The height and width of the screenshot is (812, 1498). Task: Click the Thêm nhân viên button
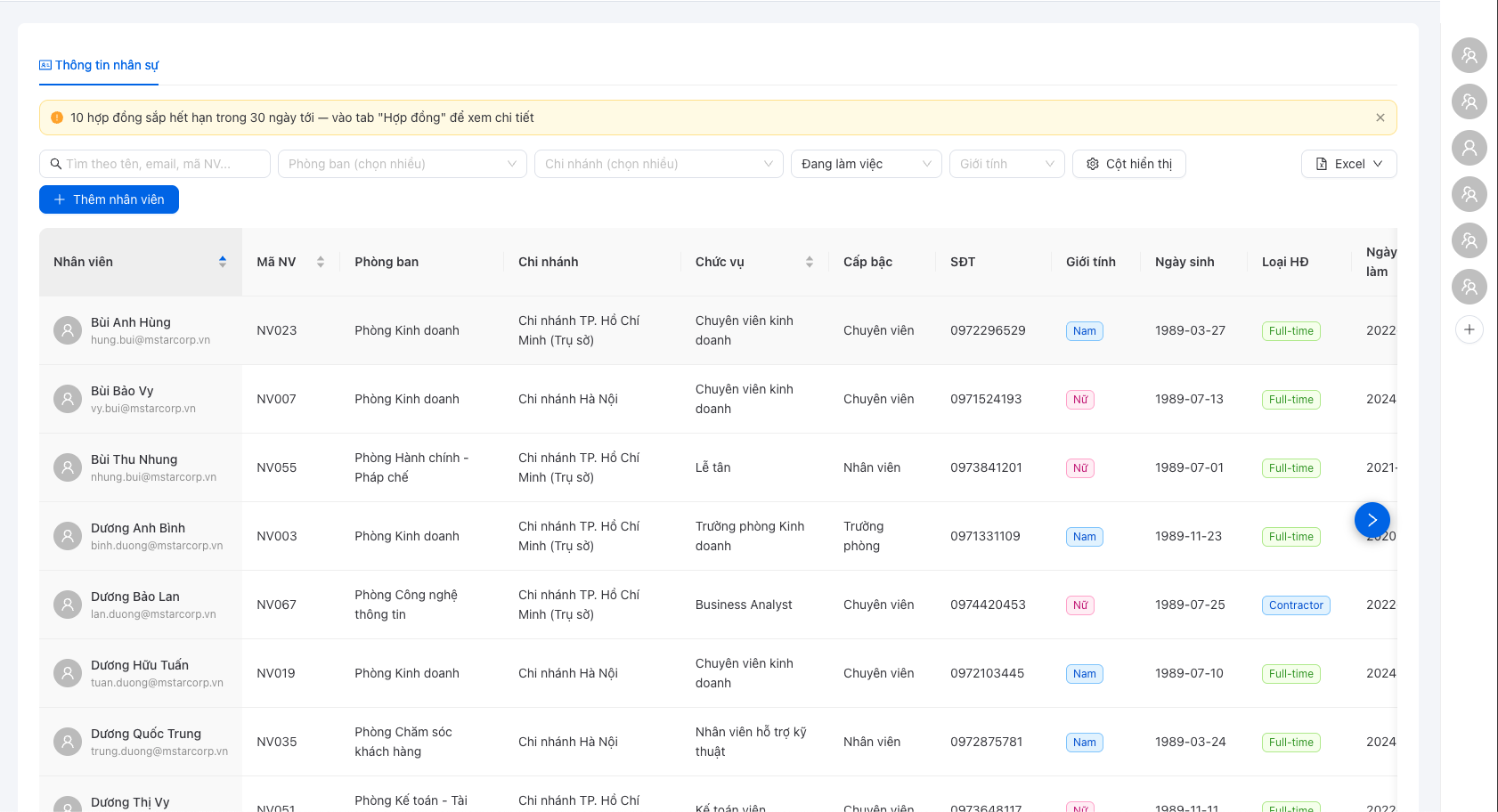109,199
